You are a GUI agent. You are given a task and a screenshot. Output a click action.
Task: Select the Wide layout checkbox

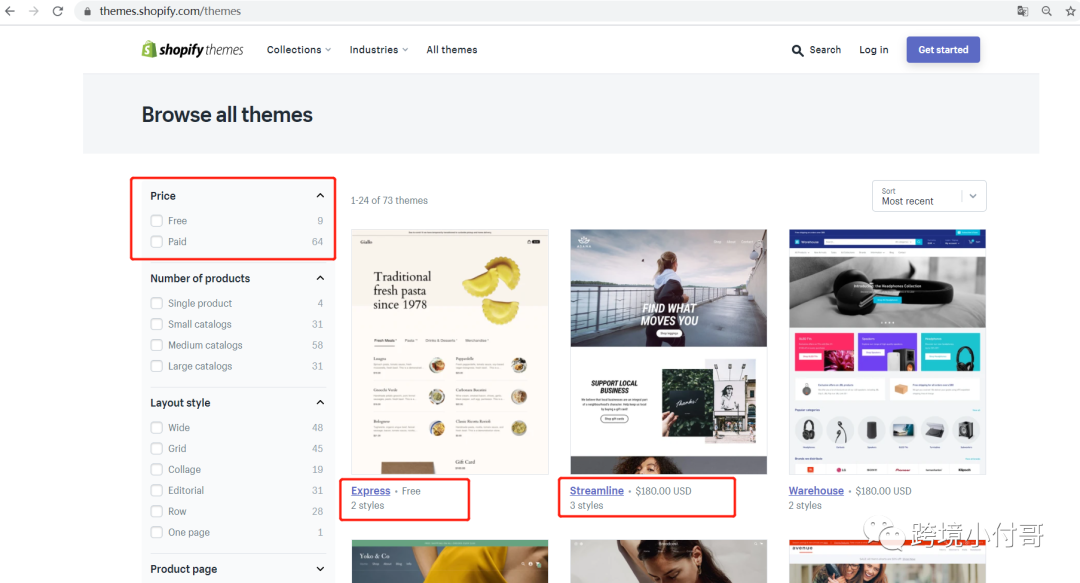[x=156, y=427]
